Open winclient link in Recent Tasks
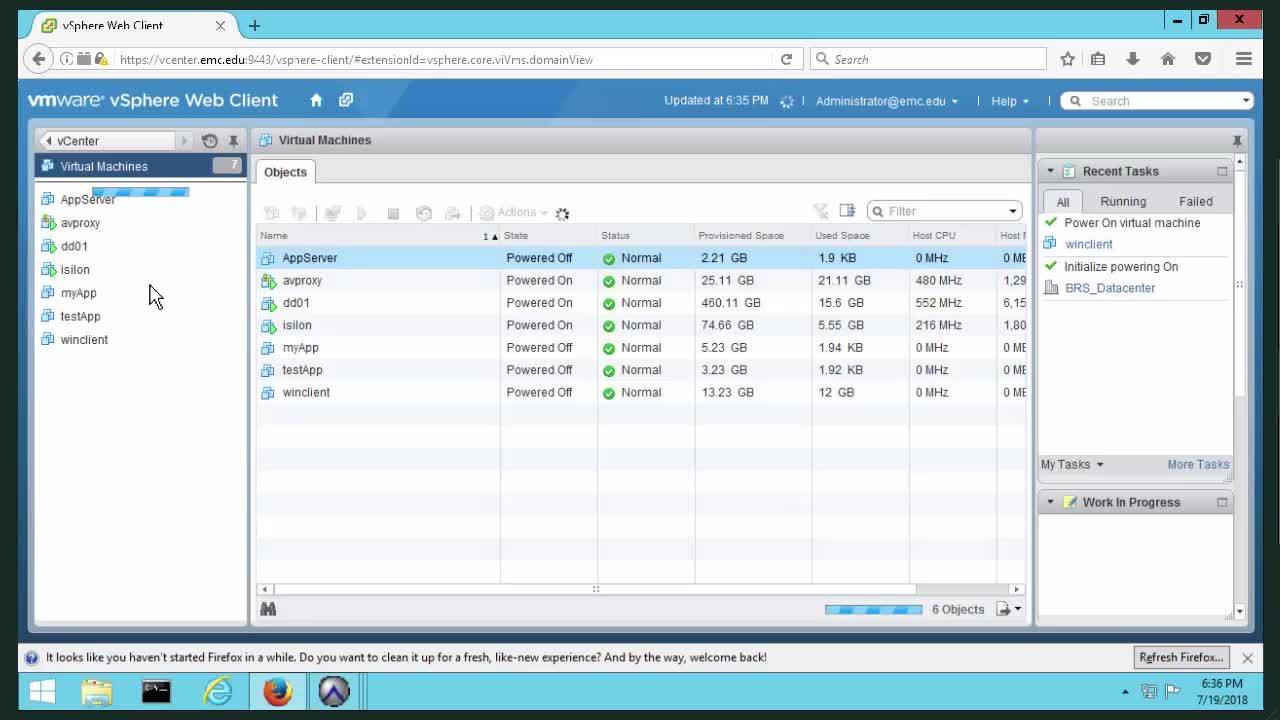This screenshot has height=720, width=1280. 1088,244
